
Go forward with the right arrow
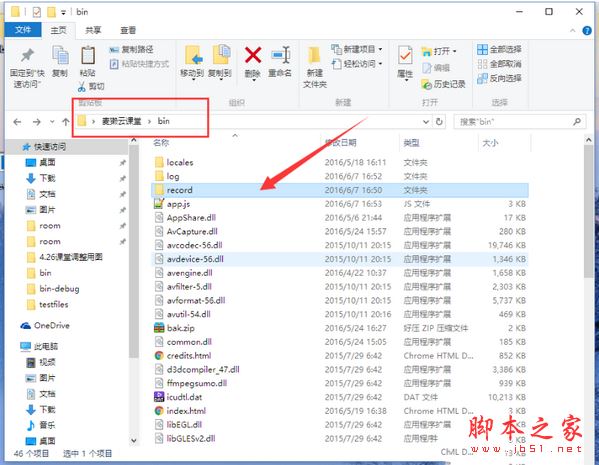[x=37, y=122]
